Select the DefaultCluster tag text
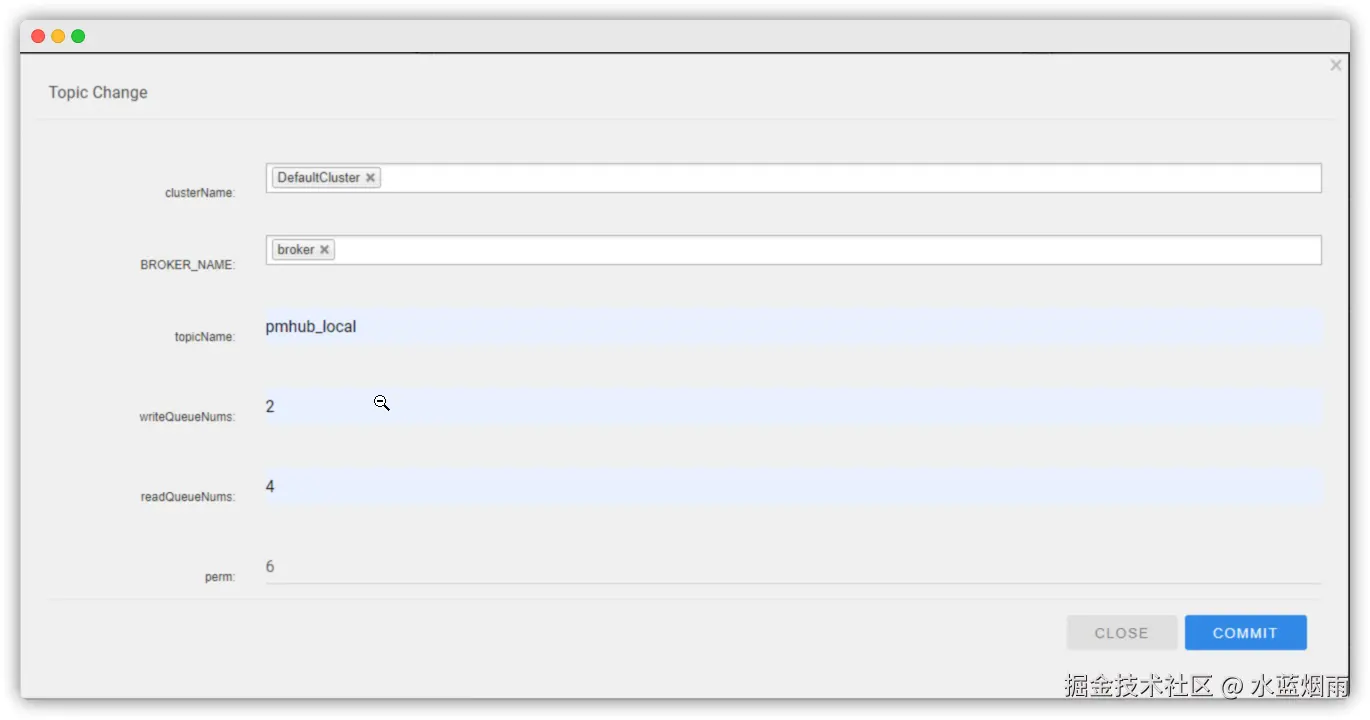 point(318,178)
